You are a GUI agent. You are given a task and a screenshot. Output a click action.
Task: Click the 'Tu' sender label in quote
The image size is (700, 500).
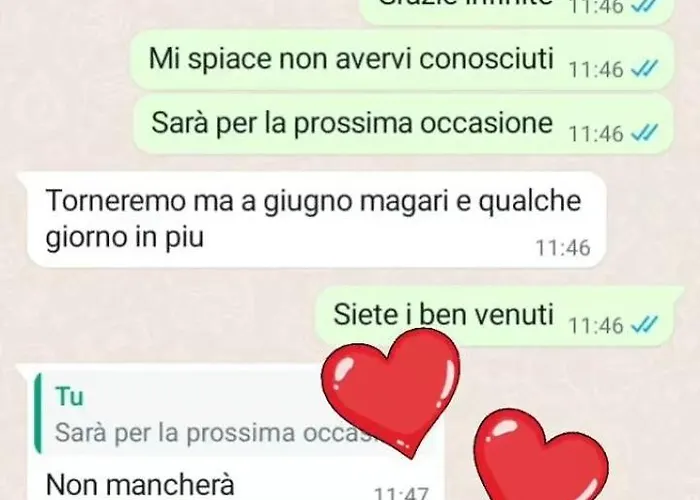pyautogui.click(x=70, y=396)
